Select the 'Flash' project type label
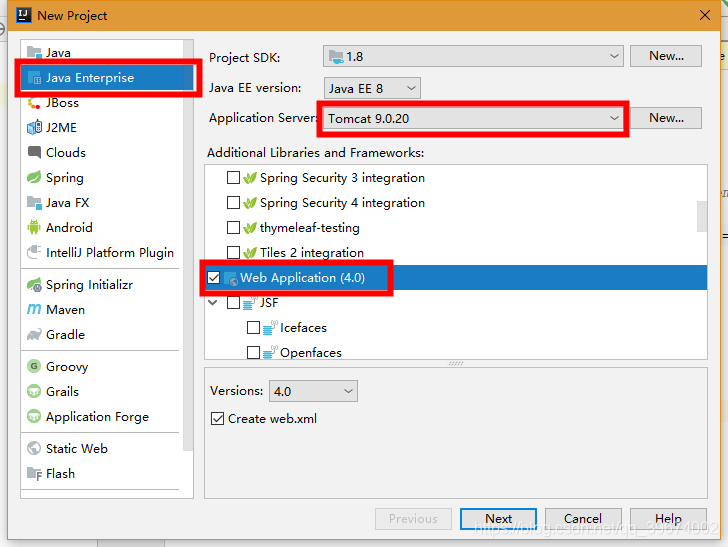Image resolution: width=728 pixels, height=547 pixels. tap(60, 474)
